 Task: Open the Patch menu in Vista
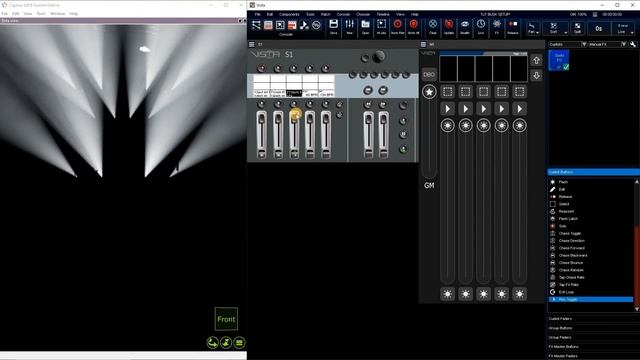(325, 14)
